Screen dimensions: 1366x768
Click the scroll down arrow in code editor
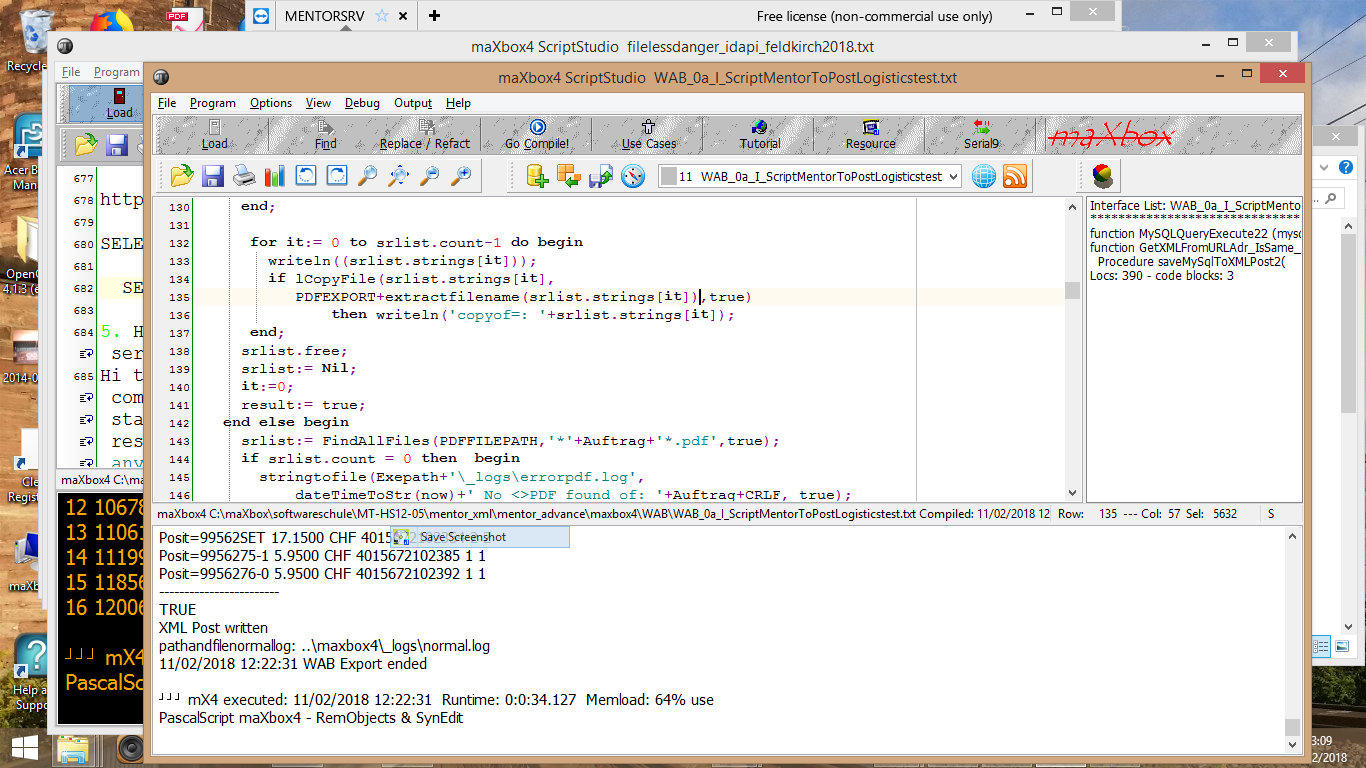pos(1073,493)
